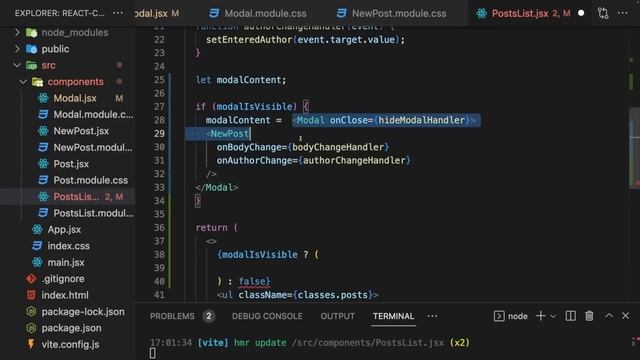Switch to Debug Console tab

[x=267, y=316]
